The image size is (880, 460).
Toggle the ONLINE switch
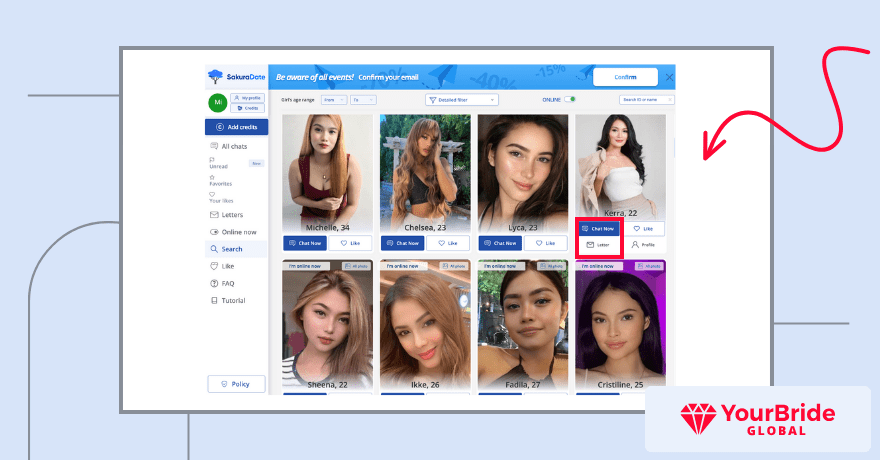(x=570, y=99)
